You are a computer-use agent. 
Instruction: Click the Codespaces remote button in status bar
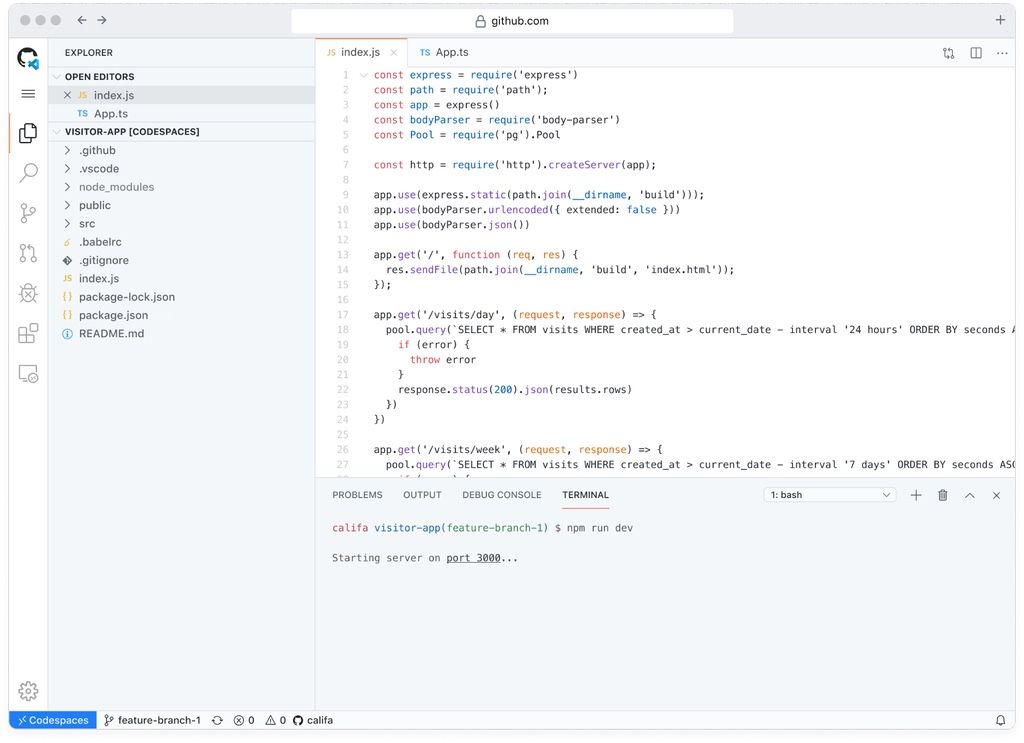(53, 720)
